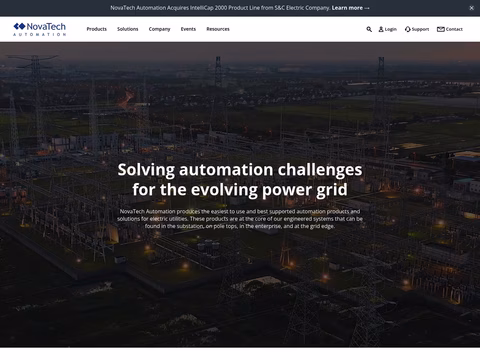Click the Login user icon
The height and width of the screenshot is (360, 480).
coord(381,29)
